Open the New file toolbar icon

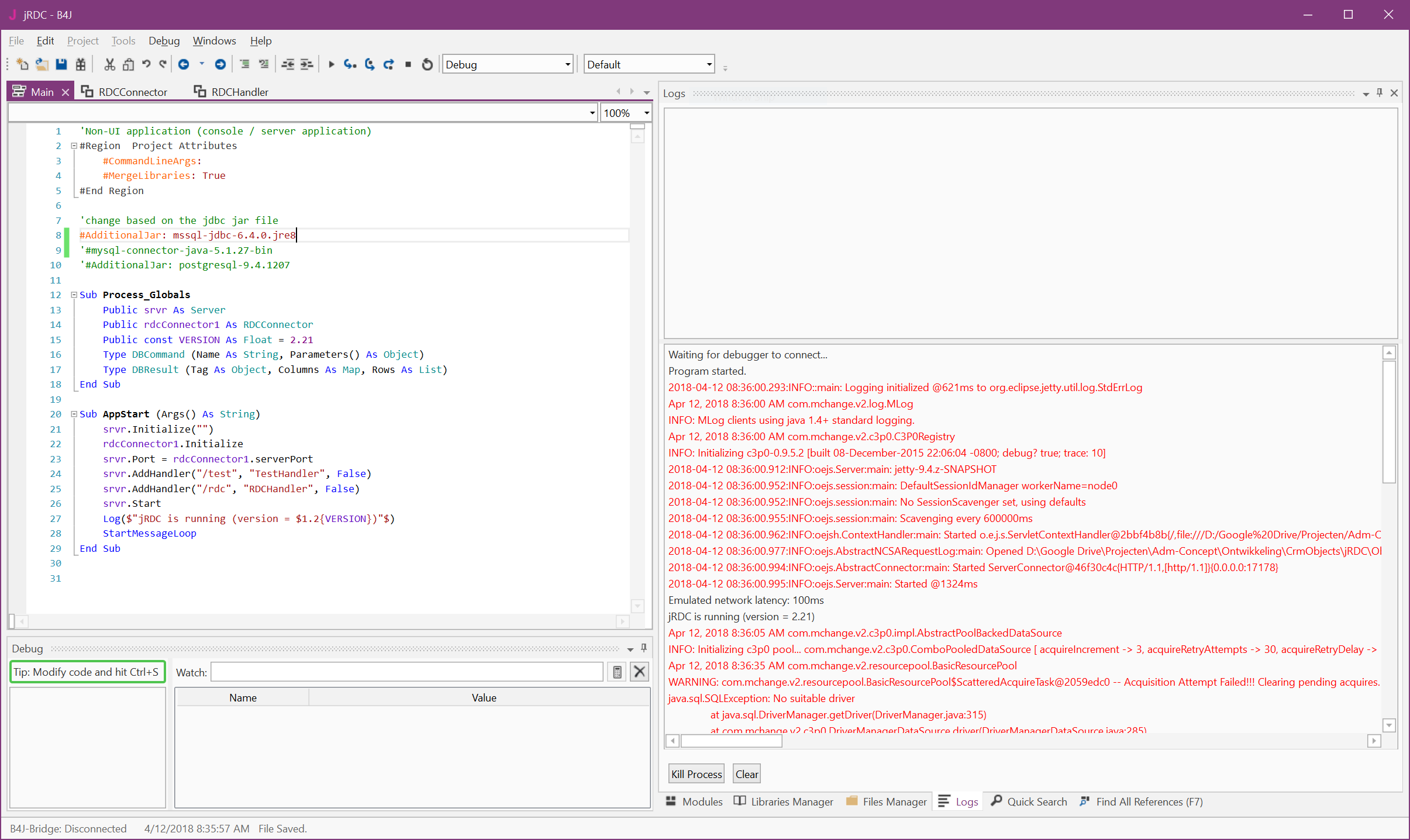click(22, 64)
